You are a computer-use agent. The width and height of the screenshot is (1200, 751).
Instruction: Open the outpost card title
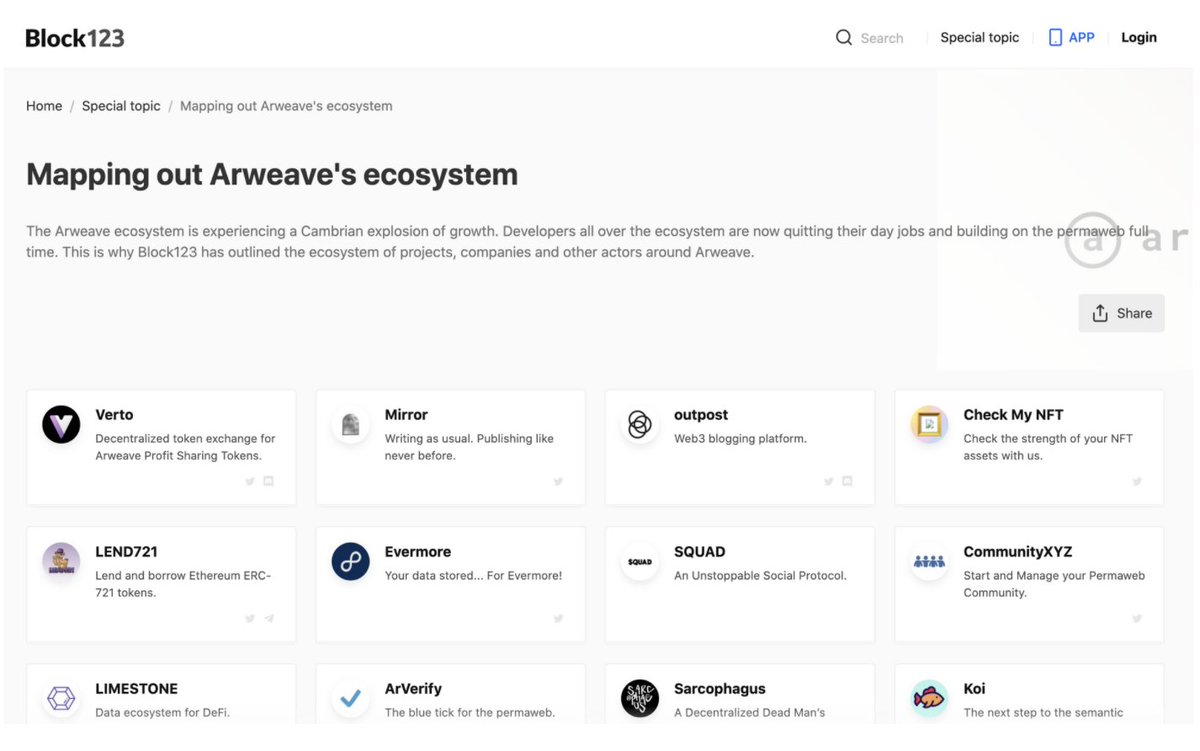(x=701, y=415)
